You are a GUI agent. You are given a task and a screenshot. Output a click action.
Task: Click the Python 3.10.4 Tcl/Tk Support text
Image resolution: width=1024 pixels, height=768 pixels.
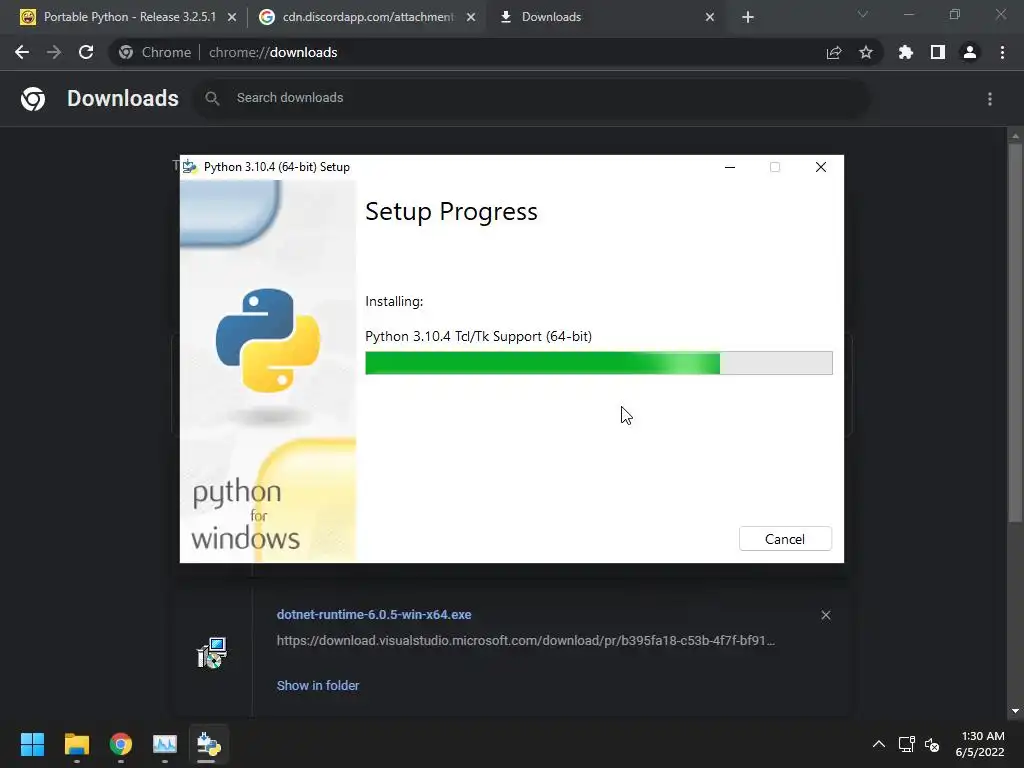click(479, 336)
